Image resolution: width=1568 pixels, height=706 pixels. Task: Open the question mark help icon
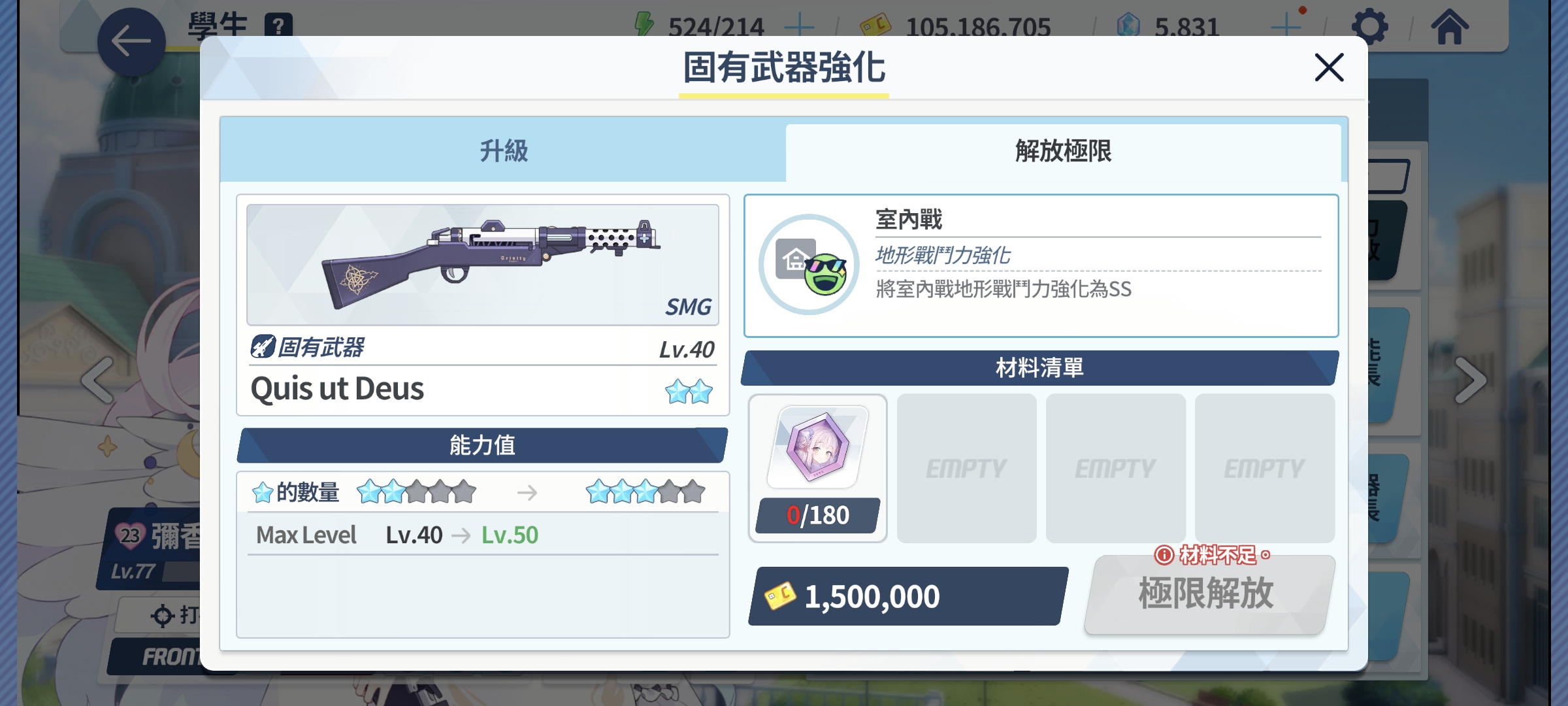click(x=278, y=26)
